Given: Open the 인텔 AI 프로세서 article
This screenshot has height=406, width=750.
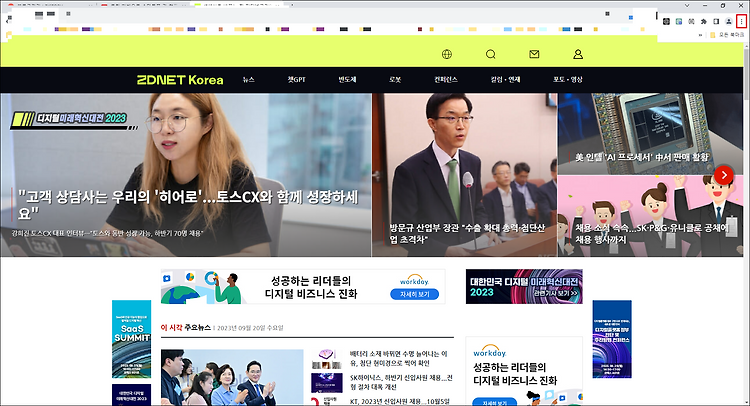Looking at the screenshot, I should pos(641,157).
